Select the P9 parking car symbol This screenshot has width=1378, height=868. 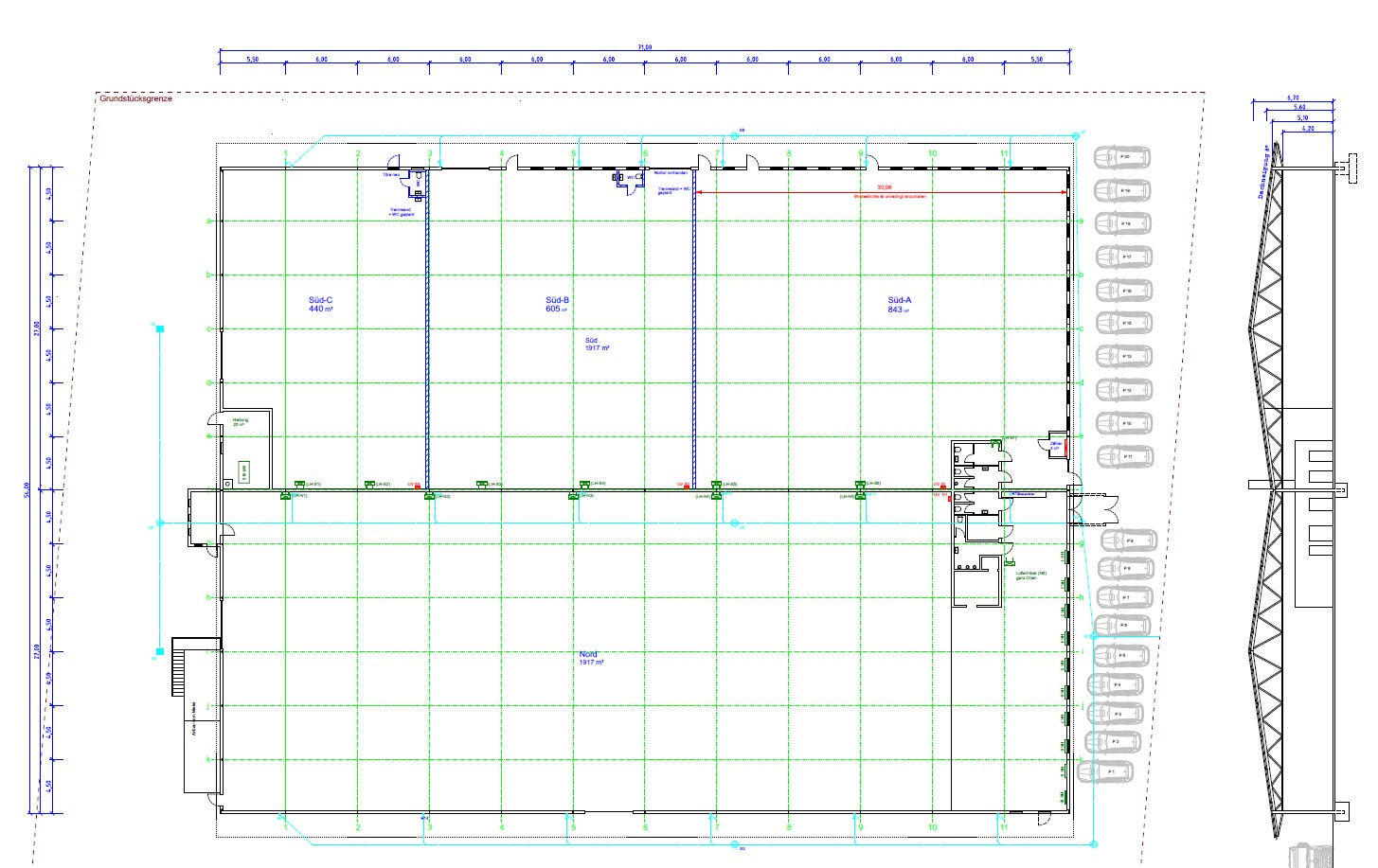pyautogui.click(x=1128, y=540)
